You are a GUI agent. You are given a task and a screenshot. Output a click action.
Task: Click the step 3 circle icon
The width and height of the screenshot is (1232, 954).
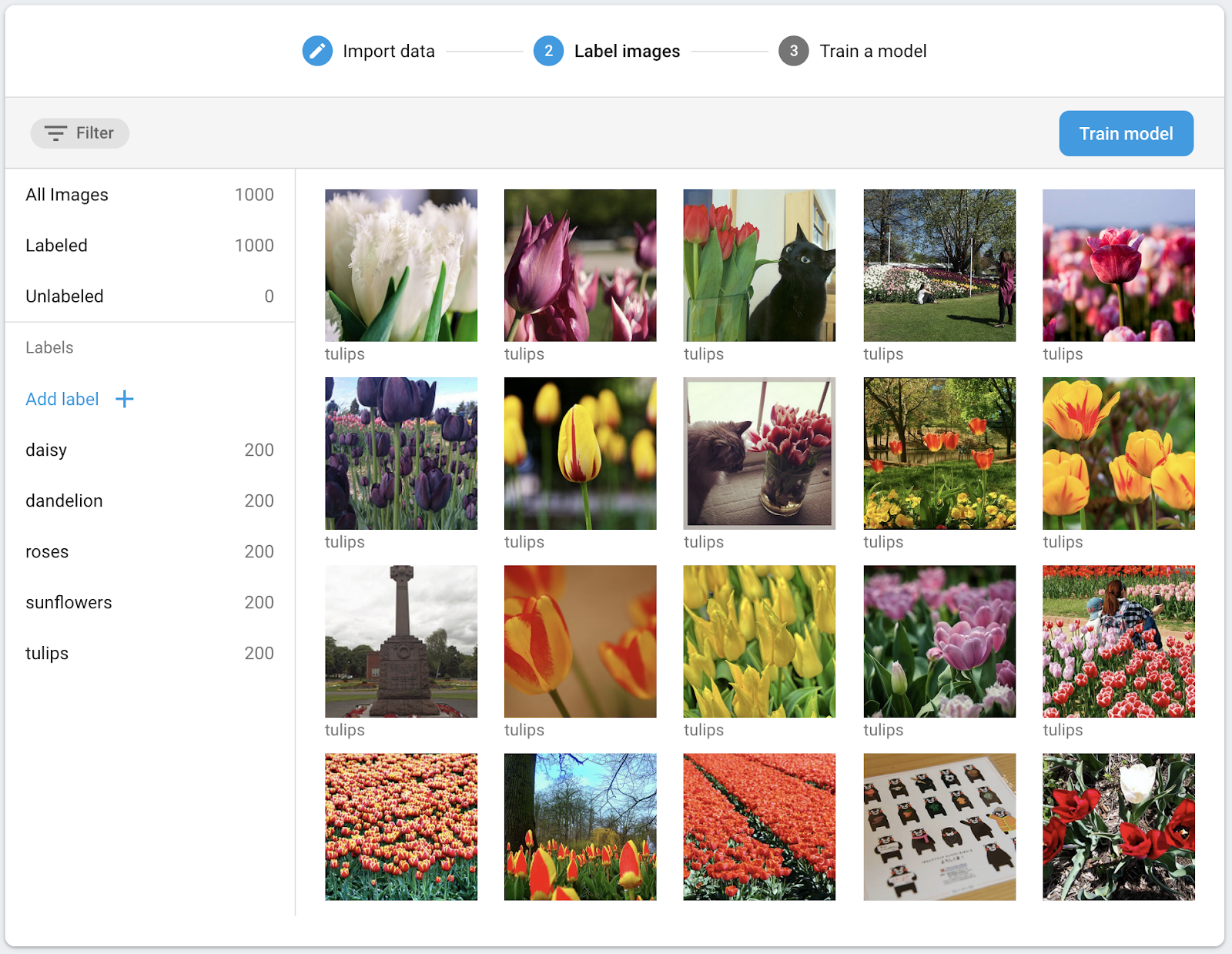coord(793,51)
